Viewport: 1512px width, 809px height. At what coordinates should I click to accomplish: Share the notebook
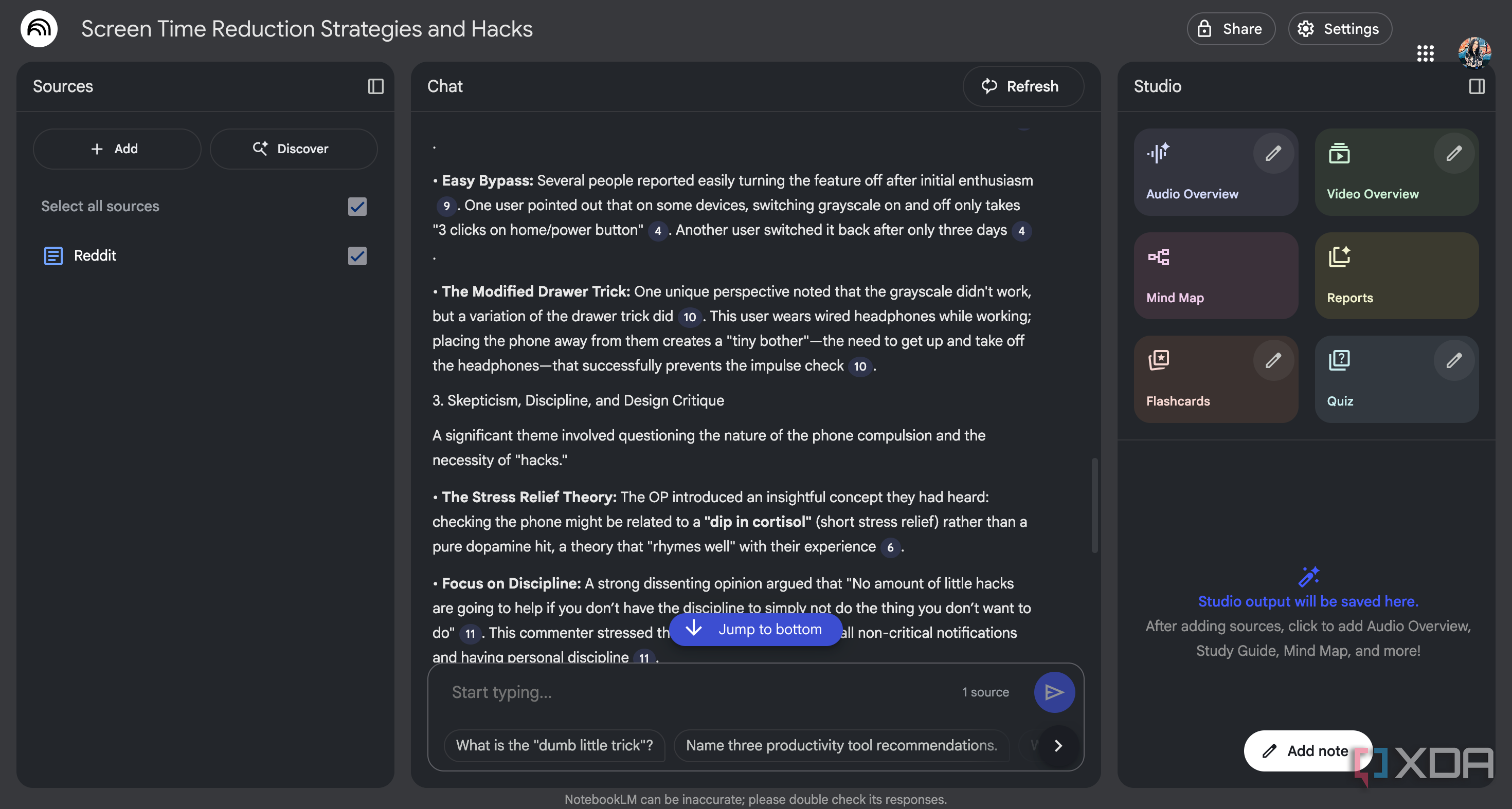[x=1231, y=29]
